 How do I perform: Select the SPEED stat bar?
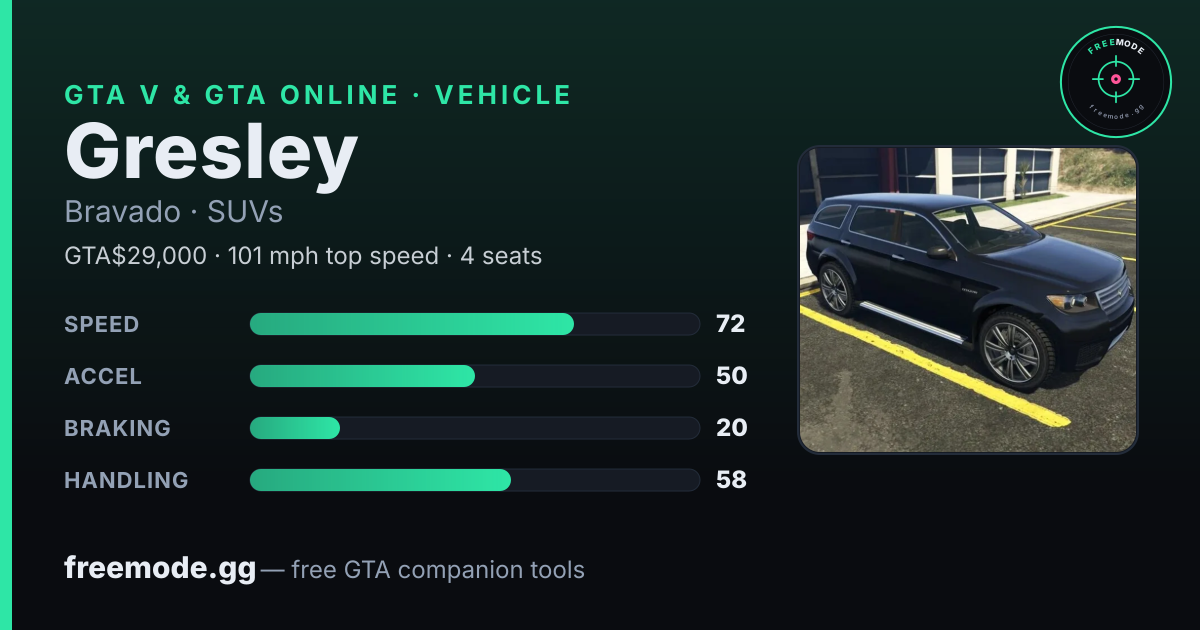coord(474,324)
